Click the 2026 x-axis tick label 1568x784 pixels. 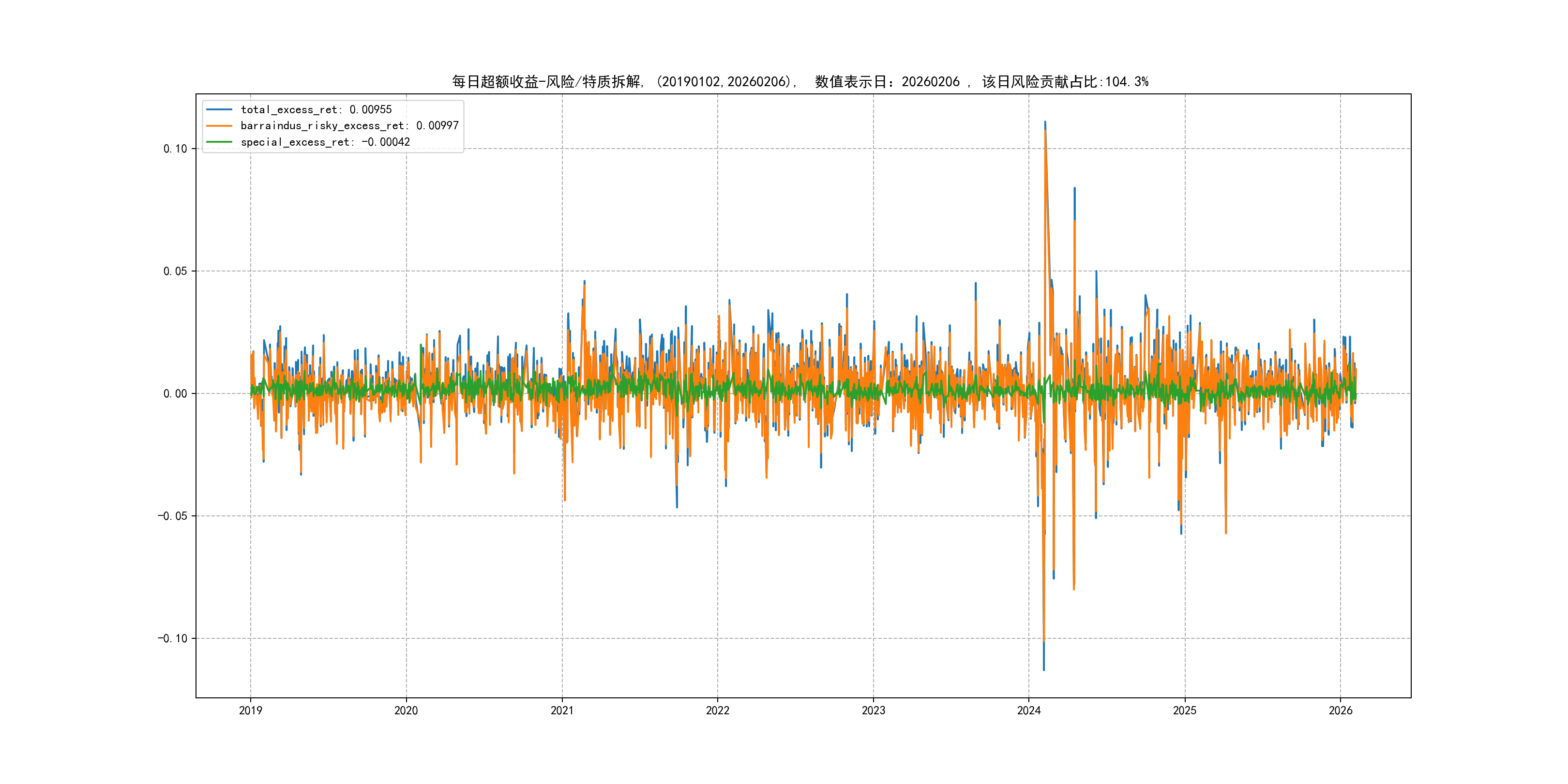click(x=1341, y=710)
